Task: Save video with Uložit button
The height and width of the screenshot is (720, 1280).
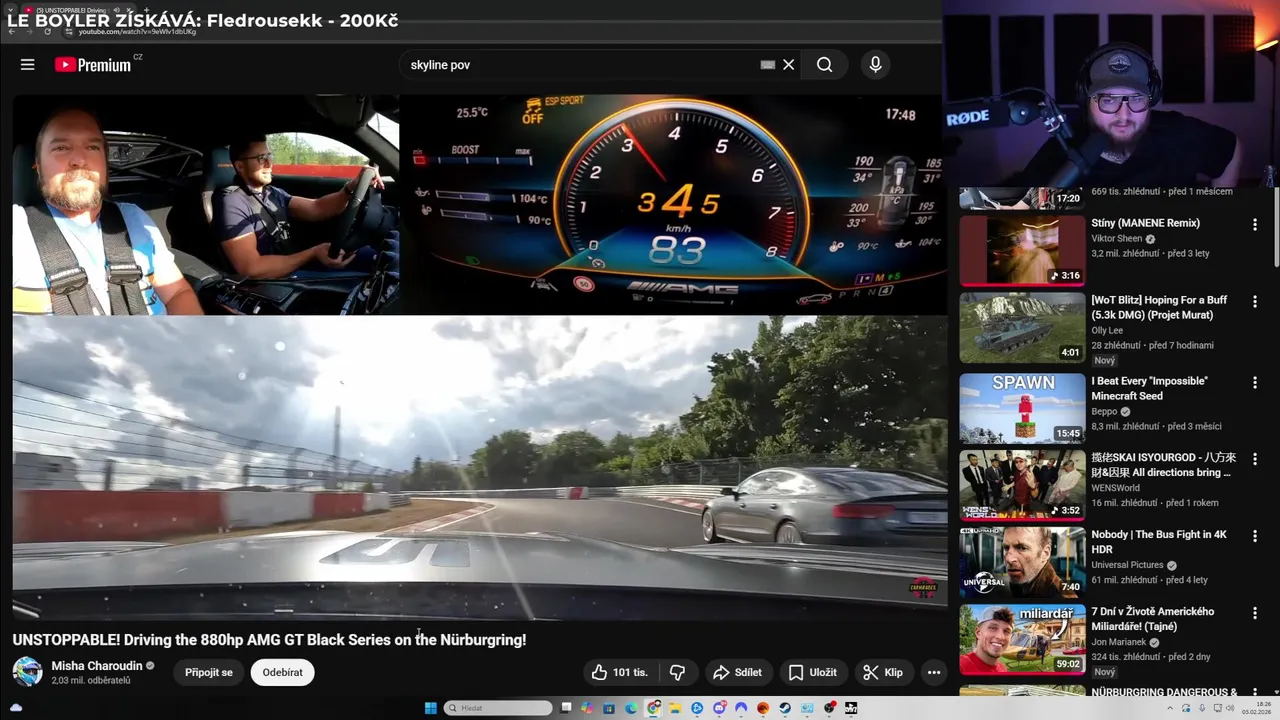Action: (x=812, y=672)
